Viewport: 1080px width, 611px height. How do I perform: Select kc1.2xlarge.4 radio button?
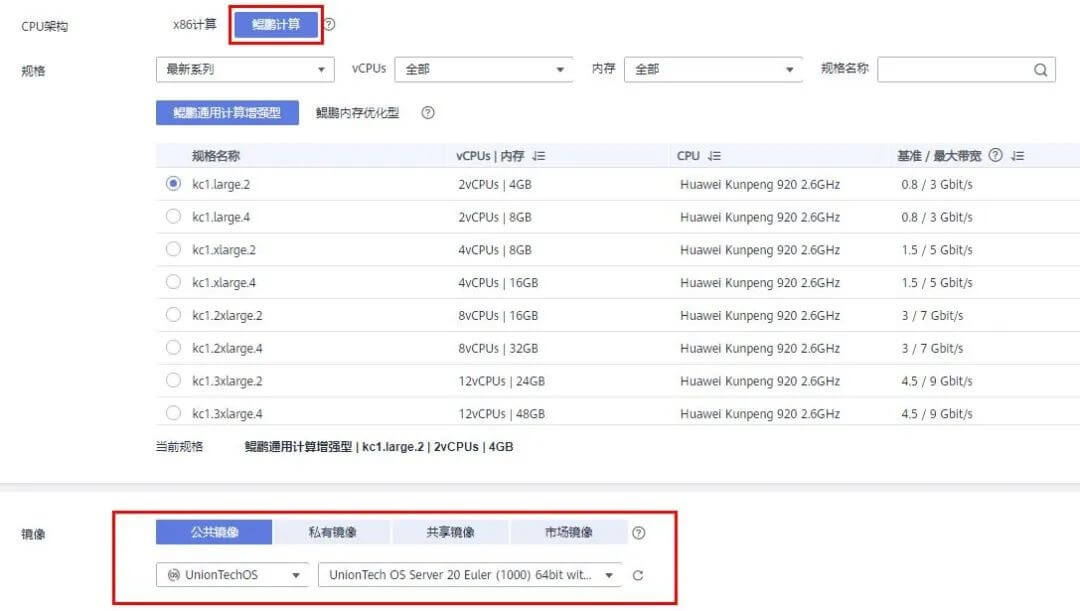pyautogui.click(x=174, y=347)
